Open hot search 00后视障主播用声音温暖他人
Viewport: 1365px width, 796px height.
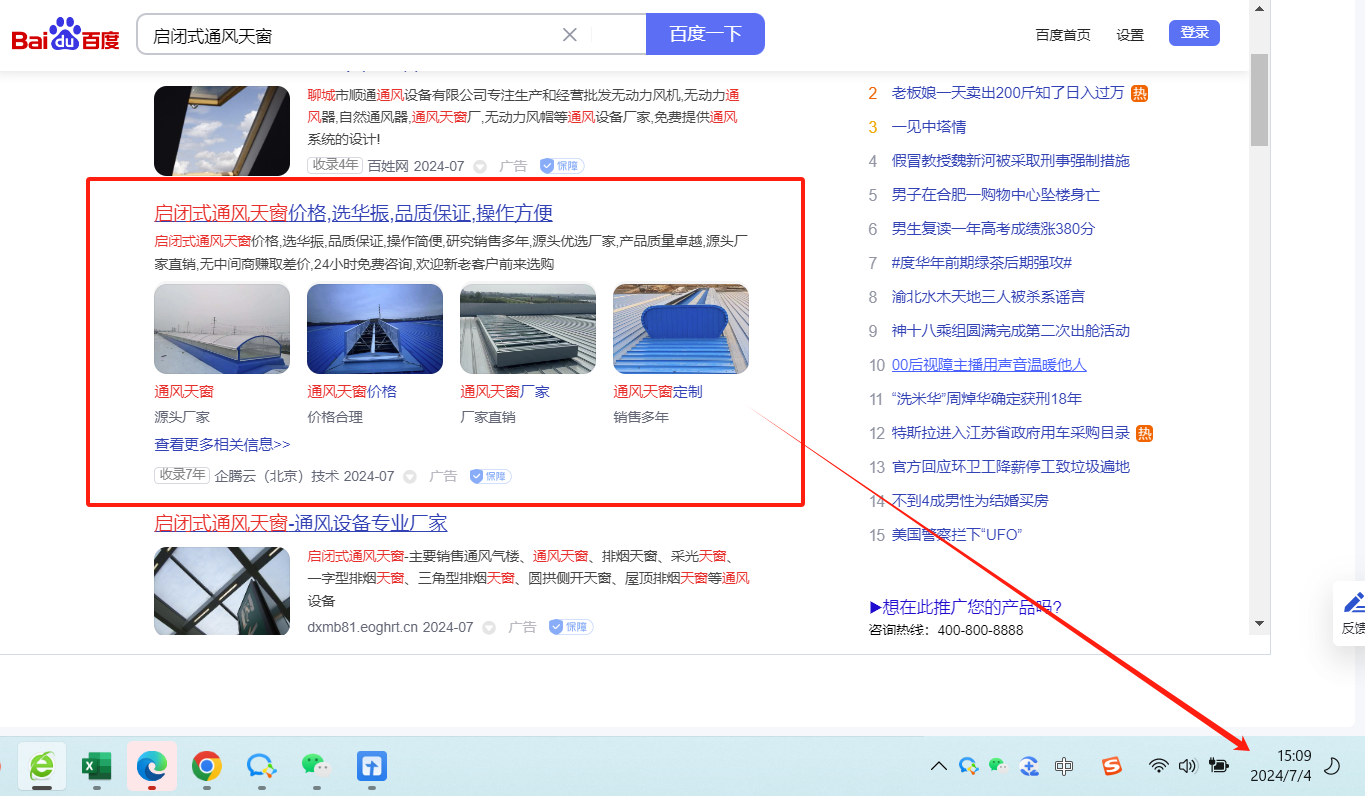coord(989,365)
